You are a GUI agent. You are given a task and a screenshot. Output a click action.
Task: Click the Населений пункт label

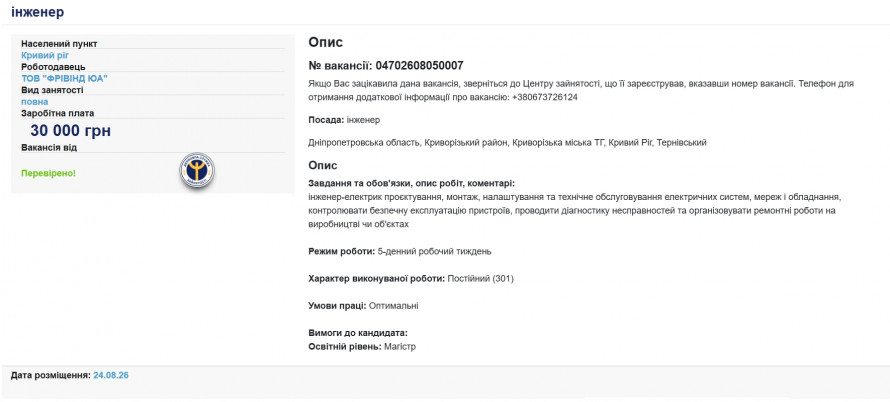coord(59,44)
